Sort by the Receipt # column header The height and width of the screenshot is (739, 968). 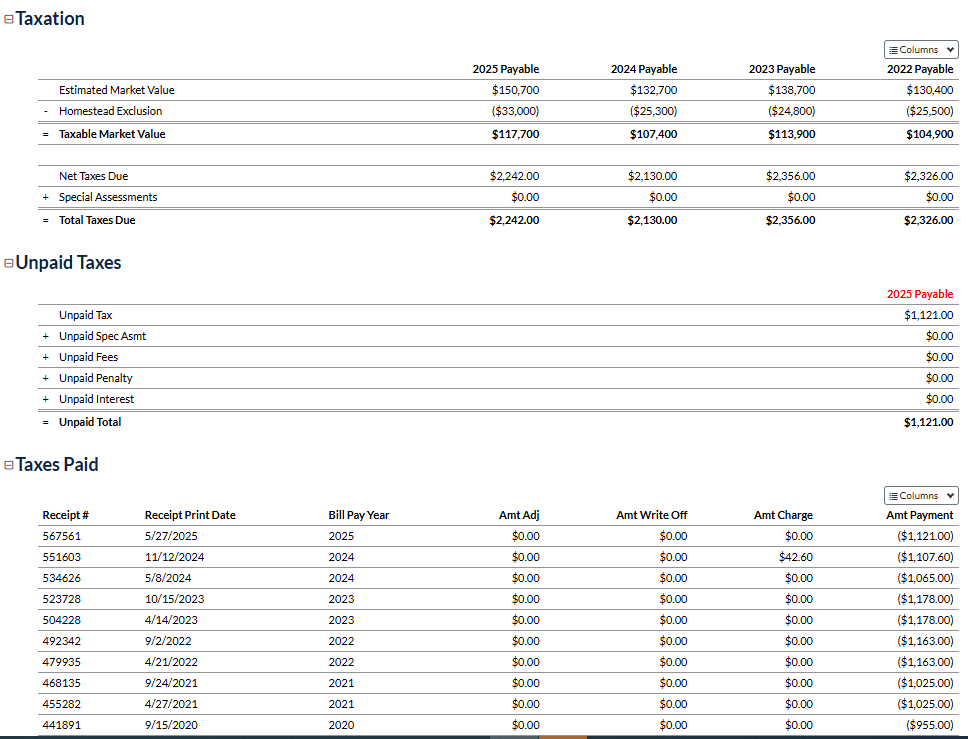(x=66, y=515)
